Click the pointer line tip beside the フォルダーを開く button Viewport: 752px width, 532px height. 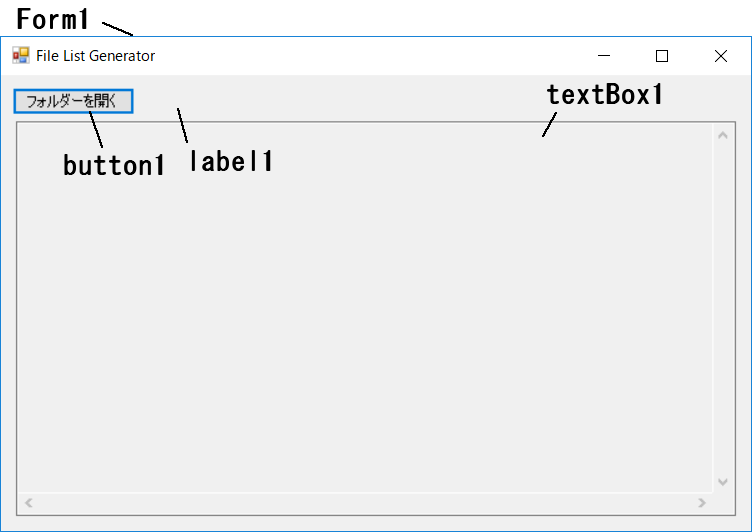[x=178, y=109]
